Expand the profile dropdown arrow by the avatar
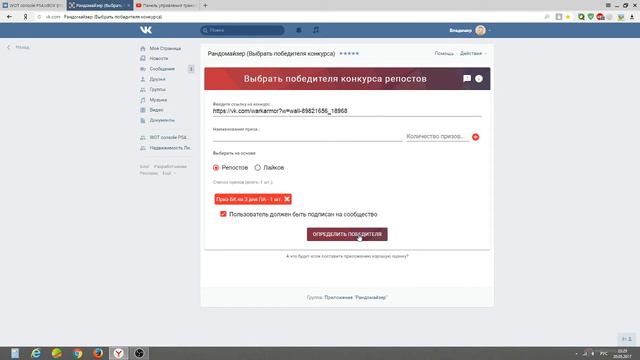Image resolution: width=640 pixels, height=360 pixels. pyautogui.click(x=489, y=31)
